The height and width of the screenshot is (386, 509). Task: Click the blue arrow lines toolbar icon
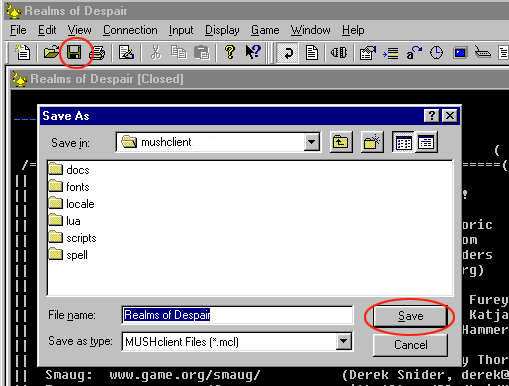coord(390,53)
